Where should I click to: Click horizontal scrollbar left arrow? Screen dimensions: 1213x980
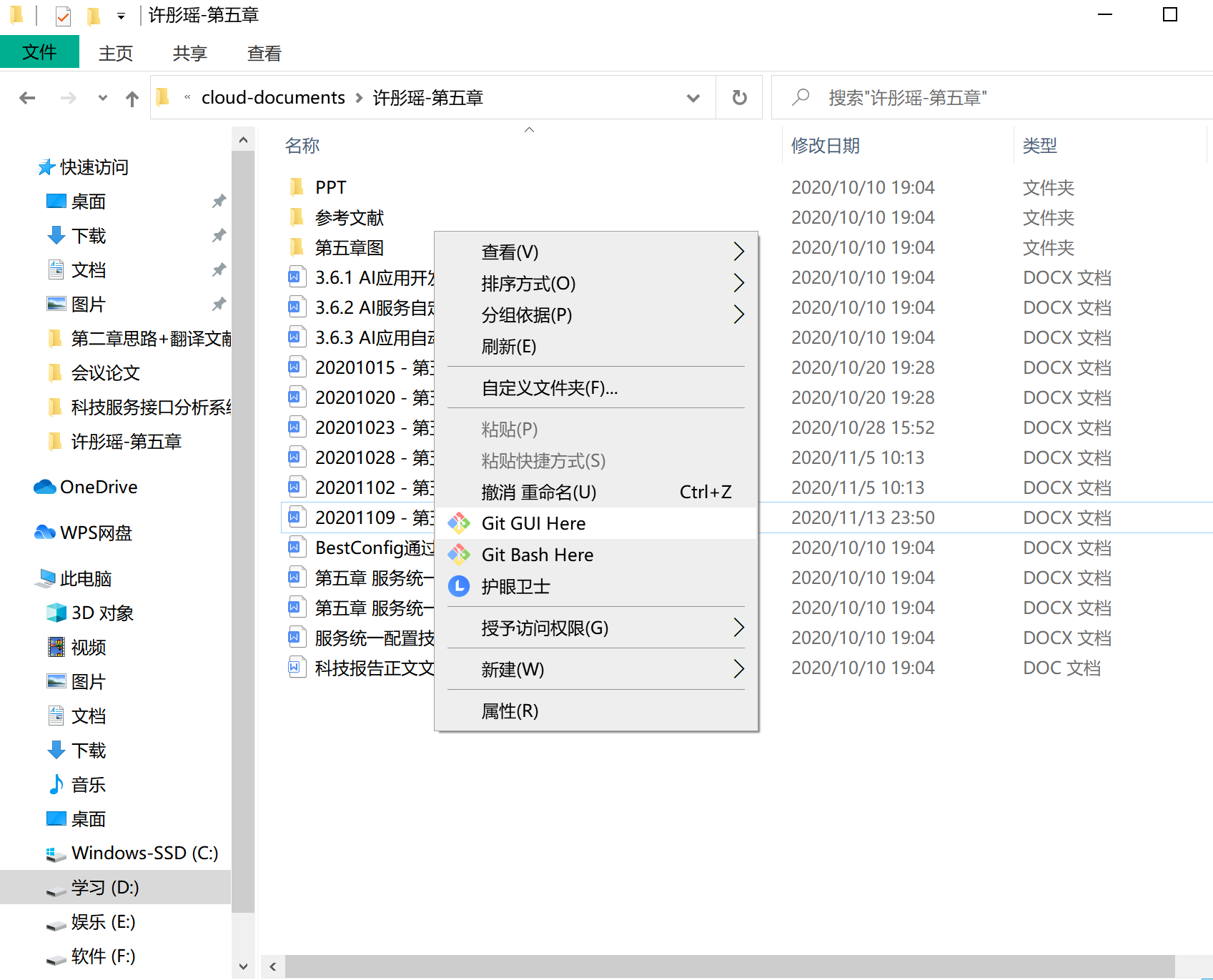point(273,966)
